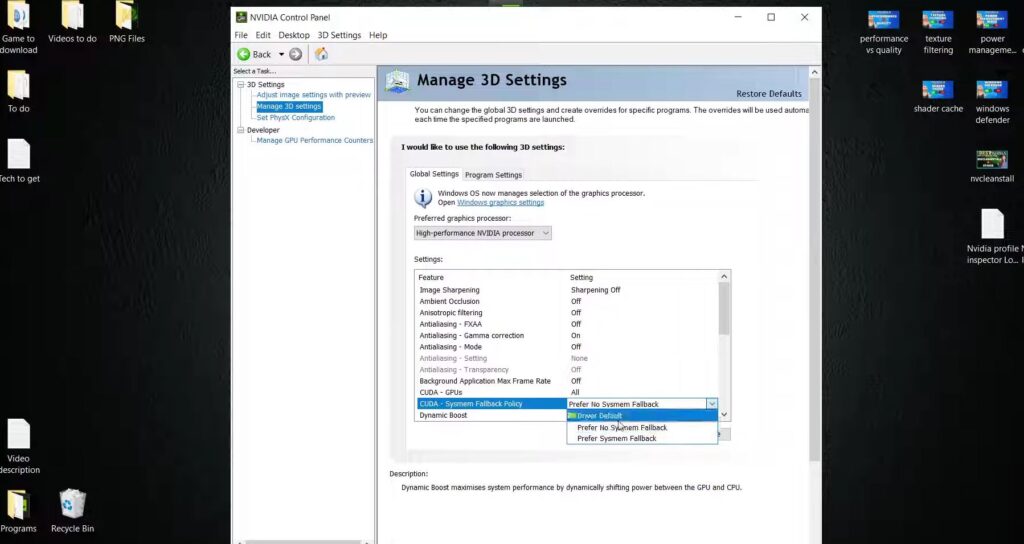The width and height of the screenshot is (1024, 544).
Task: Switch to the Global Settings tab
Action: pyautogui.click(x=434, y=174)
